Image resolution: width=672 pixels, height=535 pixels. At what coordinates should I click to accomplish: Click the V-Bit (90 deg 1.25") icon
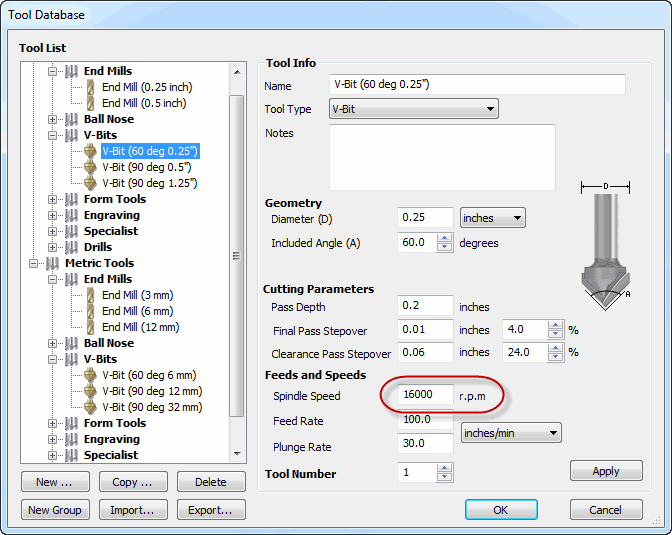pos(91,183)
